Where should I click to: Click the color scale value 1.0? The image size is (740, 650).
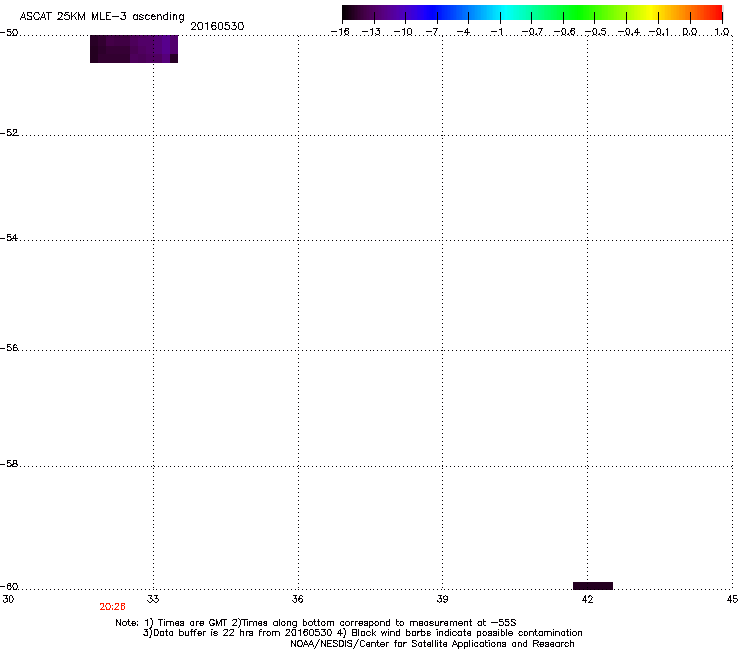pos(722,32)
